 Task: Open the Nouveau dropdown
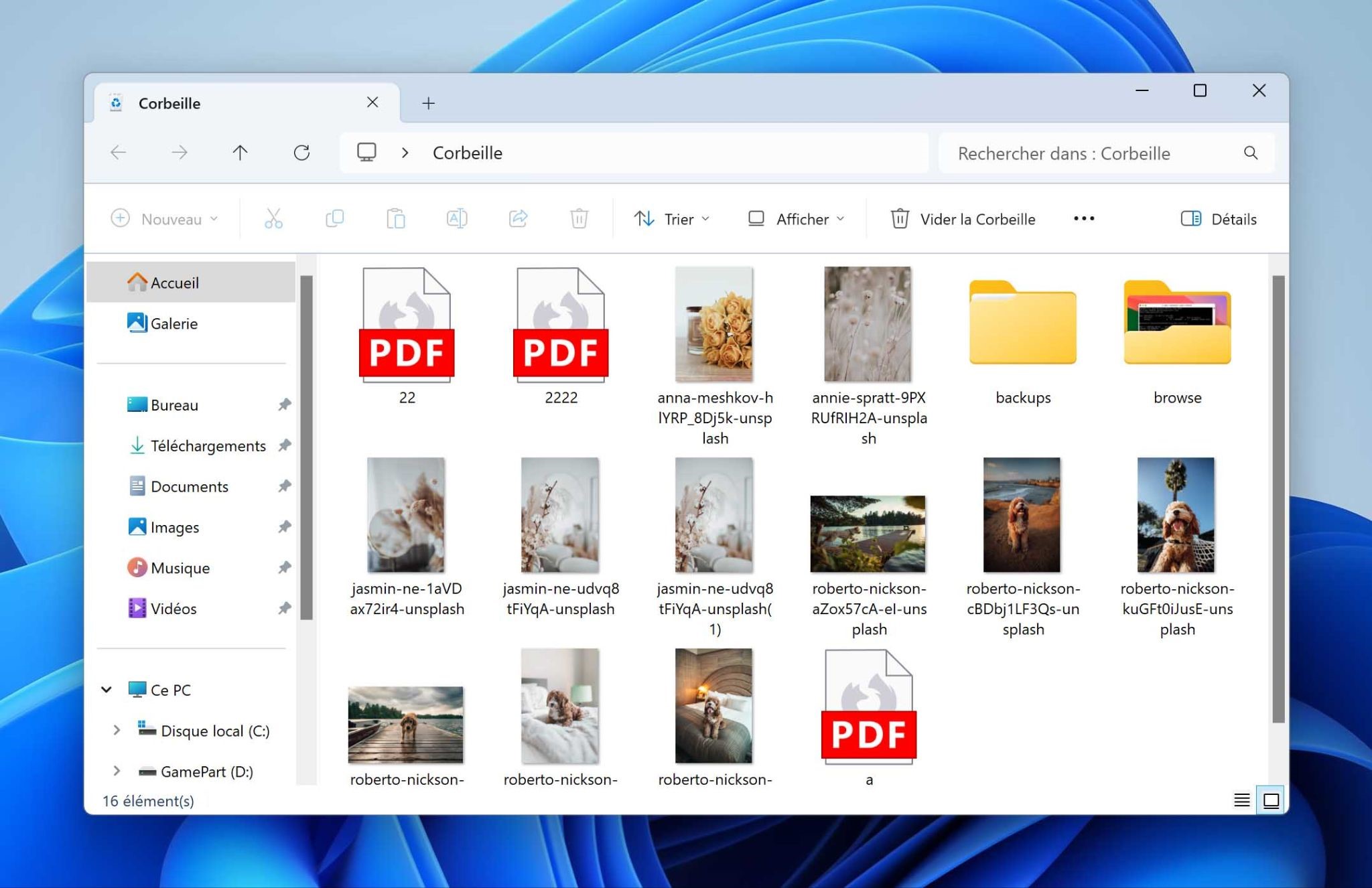coord(164,218)
